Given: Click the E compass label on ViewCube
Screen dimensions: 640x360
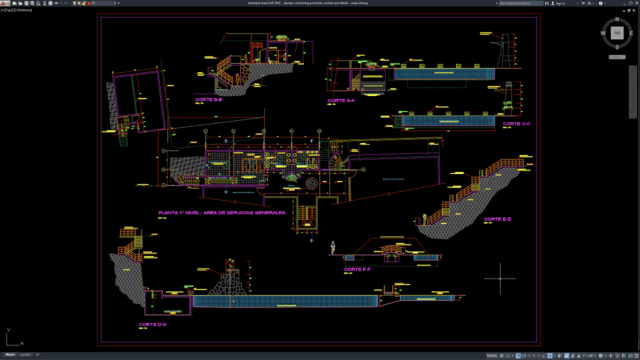Looking at the screenshot, I should coord(631,33).
